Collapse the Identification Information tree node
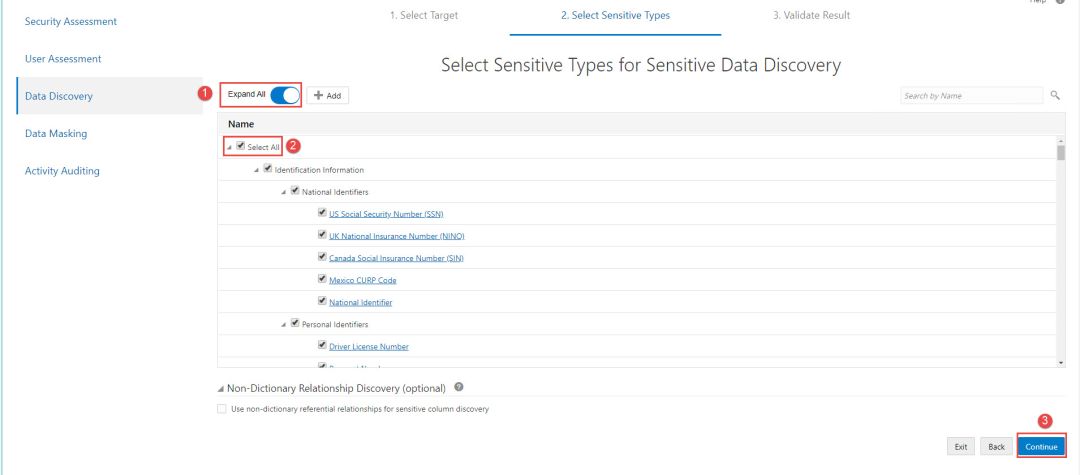The width and height of the screenshot is (1080, 475). pyautogui.click(x=257, y=169)
